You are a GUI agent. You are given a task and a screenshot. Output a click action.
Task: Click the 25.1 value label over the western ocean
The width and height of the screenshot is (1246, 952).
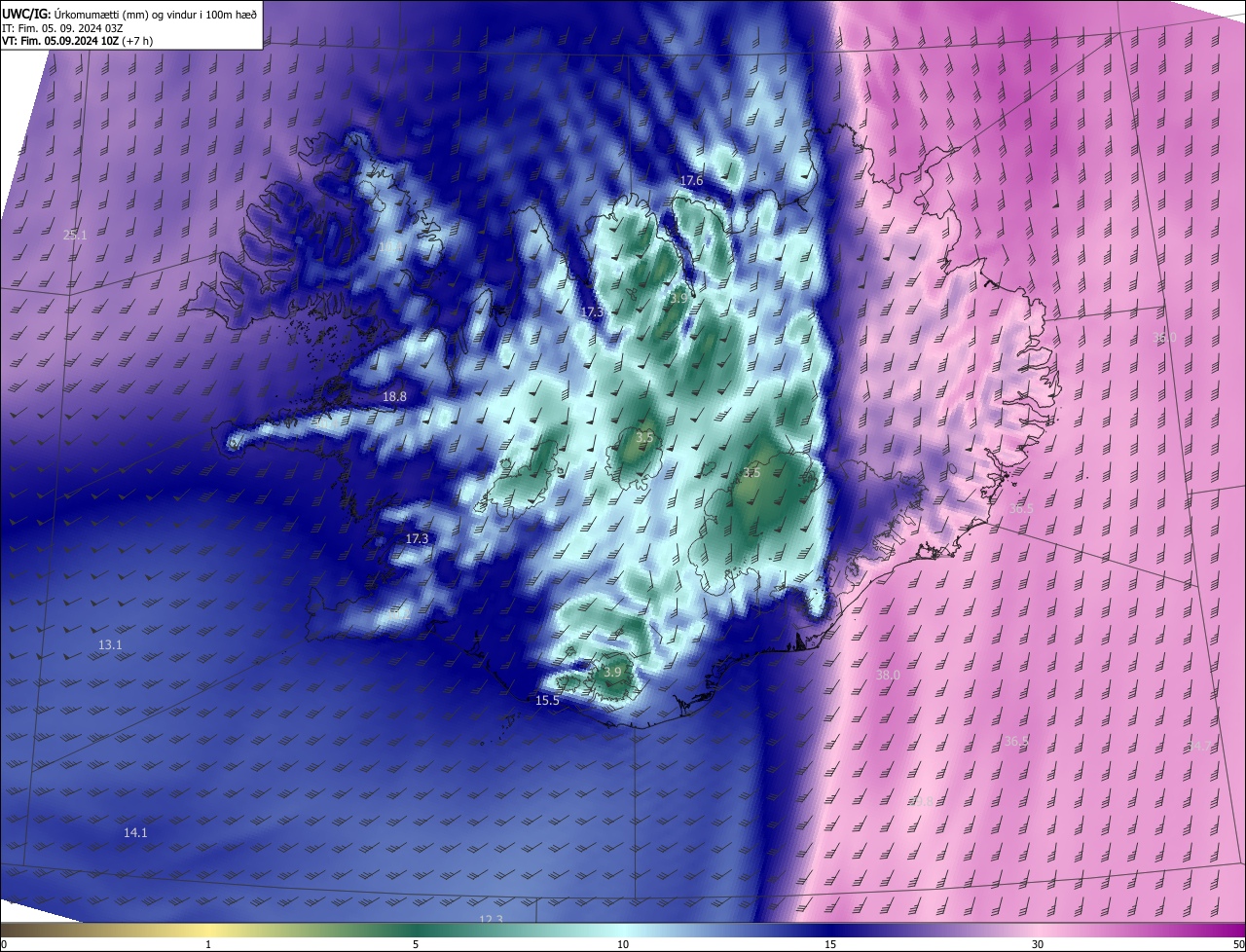pyautogui.click(x=75, y=236)
